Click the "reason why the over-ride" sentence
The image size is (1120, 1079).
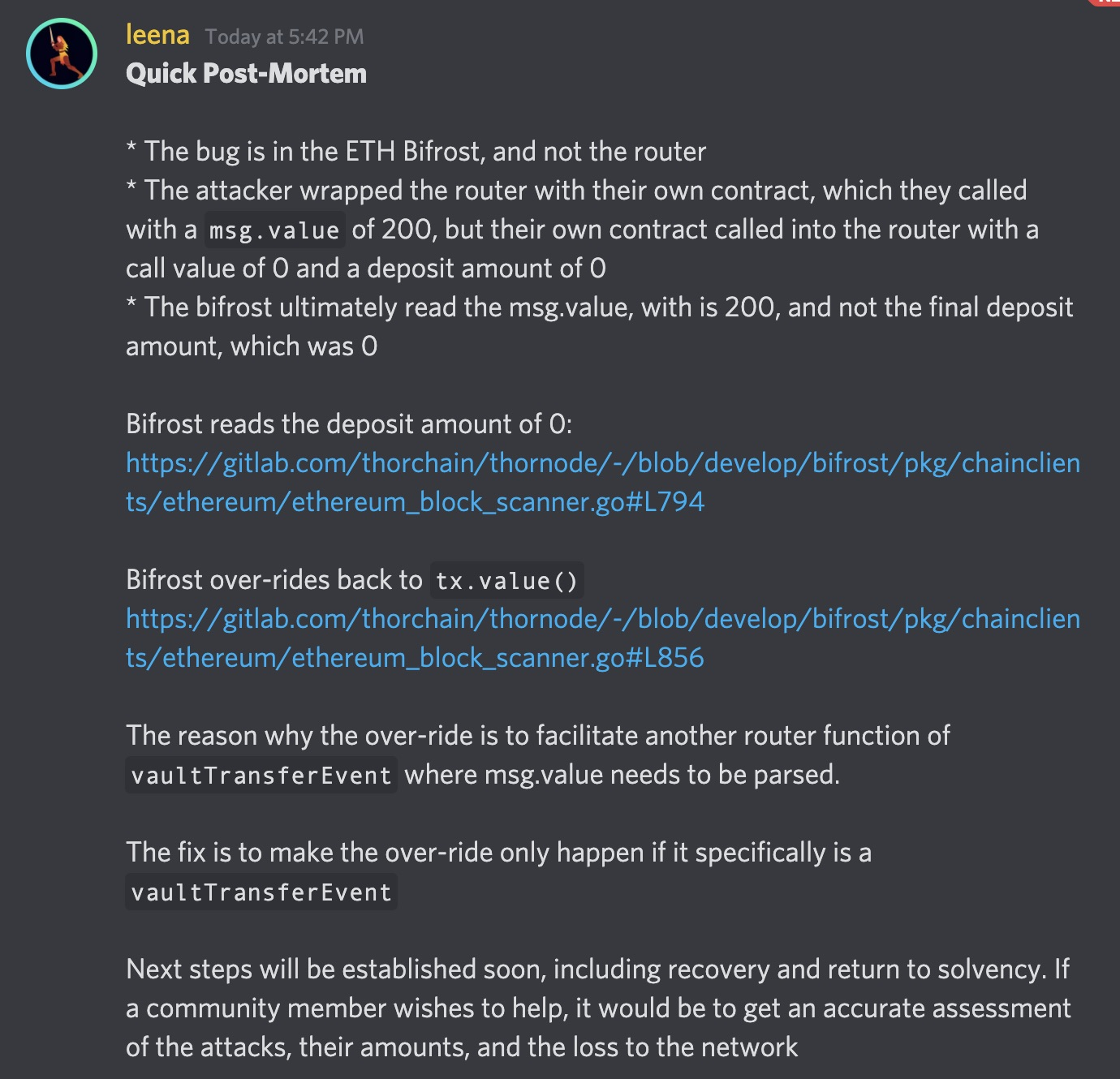coord(538,736)
